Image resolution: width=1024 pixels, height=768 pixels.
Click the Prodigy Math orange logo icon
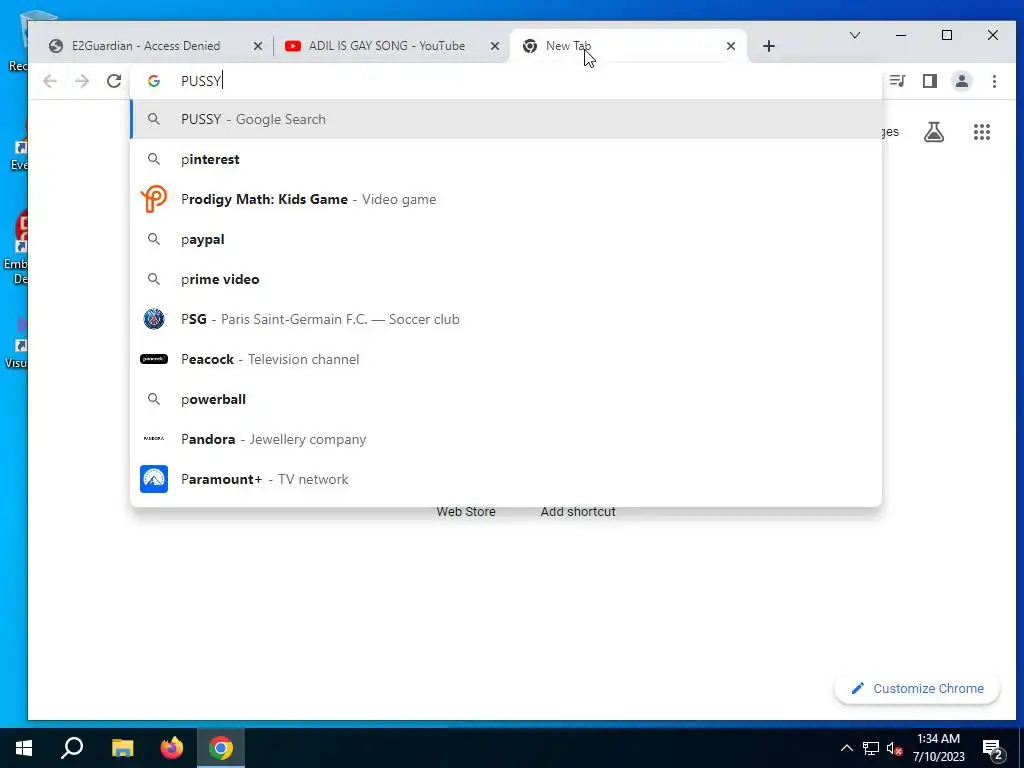pyautogui.click(x=154, y=199)
